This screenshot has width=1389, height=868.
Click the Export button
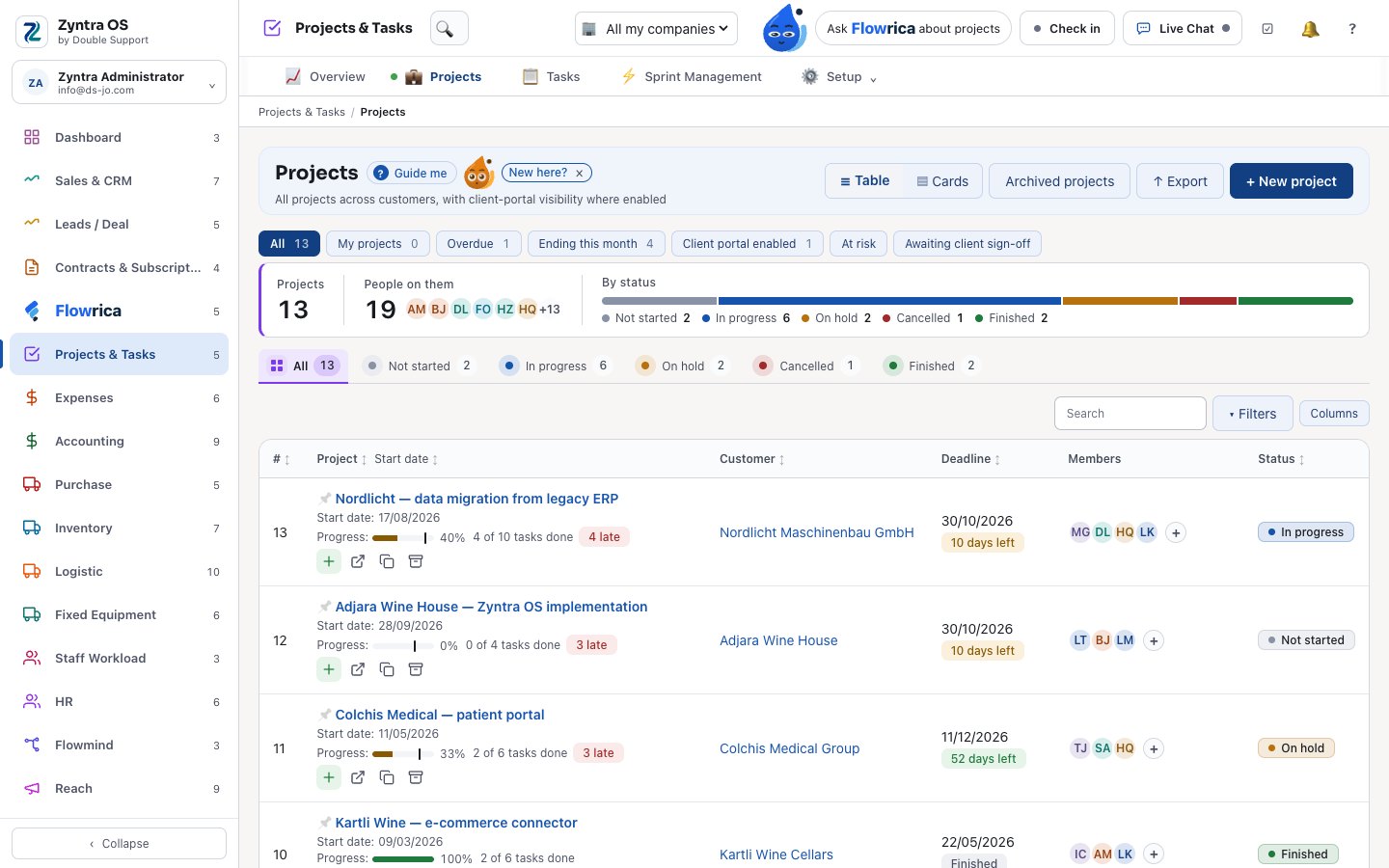pos(1181,181)
